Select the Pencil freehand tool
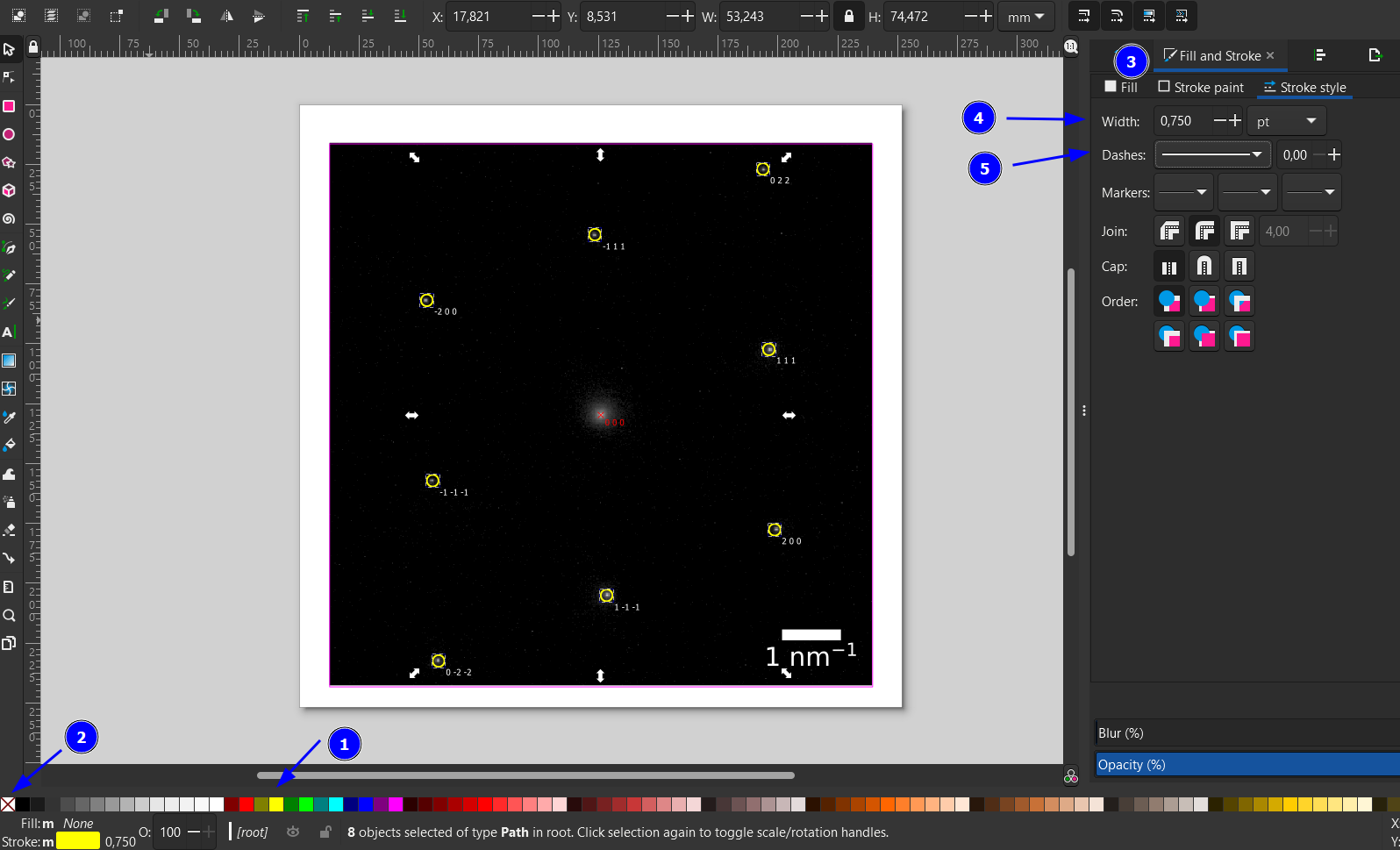The height and width of the screenshot is (850, 1400). click(x=9, y=275)
